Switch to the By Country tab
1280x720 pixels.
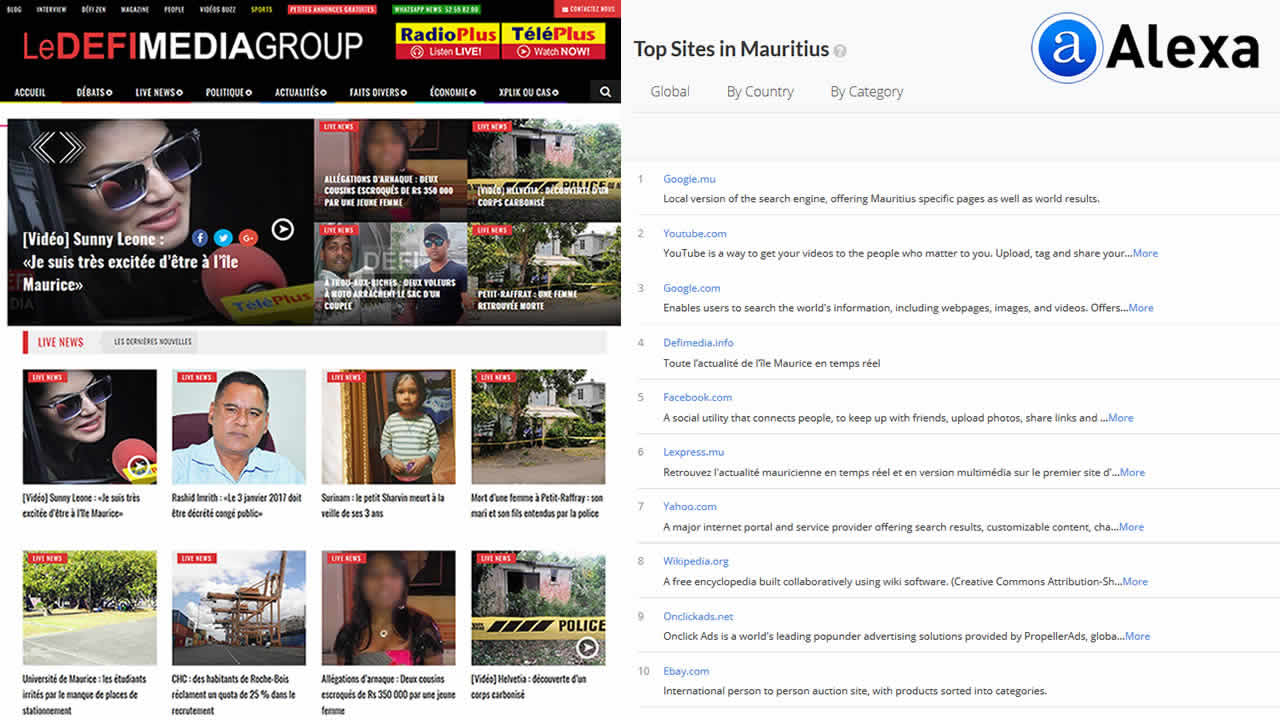coord(760,92)
